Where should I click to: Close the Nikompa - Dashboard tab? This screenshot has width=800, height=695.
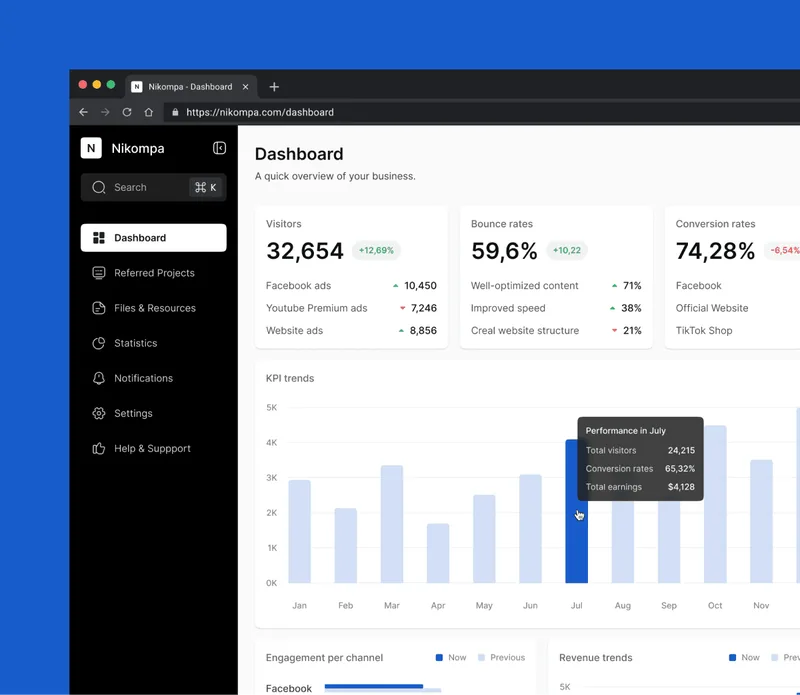[245, 87]
